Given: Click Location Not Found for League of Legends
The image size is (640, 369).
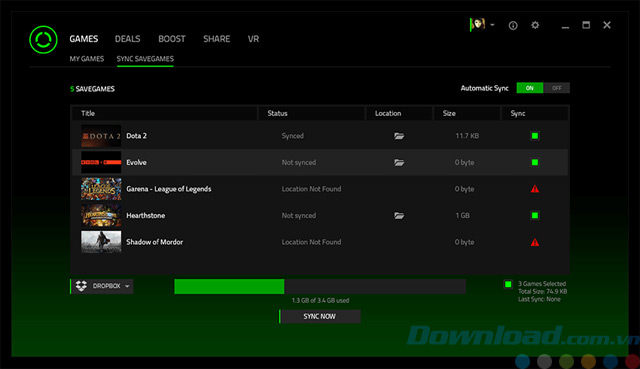Looking at the screenshot, I should [x=311, y=189].
